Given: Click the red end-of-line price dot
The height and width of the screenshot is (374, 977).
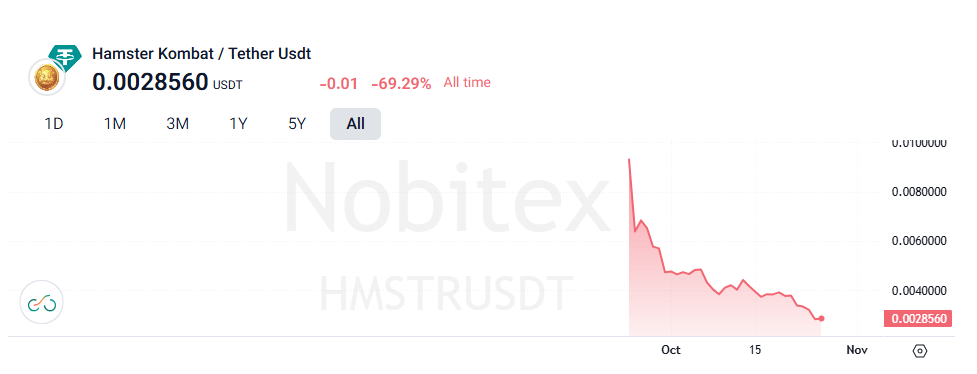Looking at the screenshot, I should [822, 319].
